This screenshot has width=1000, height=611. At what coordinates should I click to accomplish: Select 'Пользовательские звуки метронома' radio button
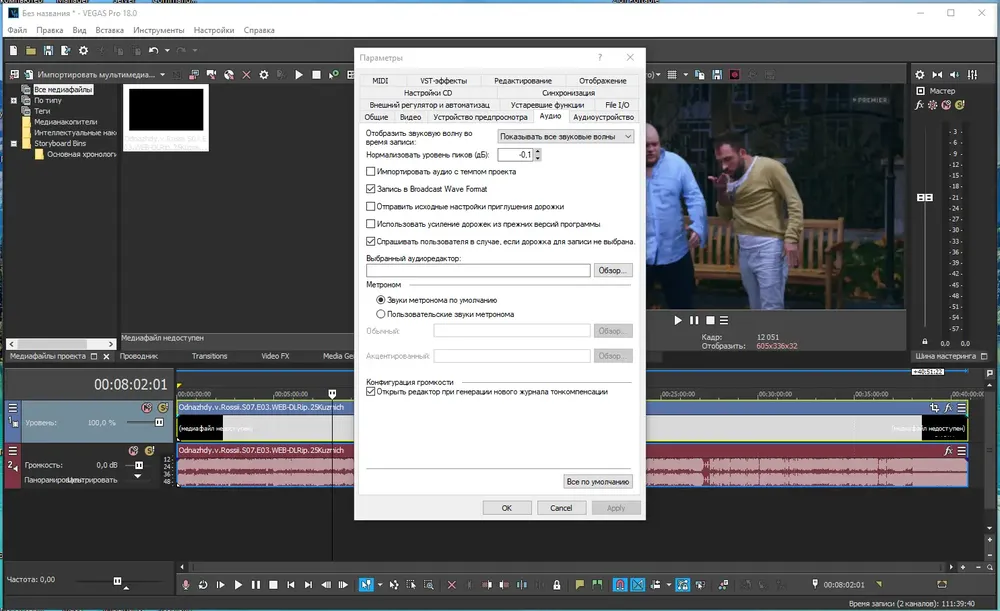pos(380,314)
